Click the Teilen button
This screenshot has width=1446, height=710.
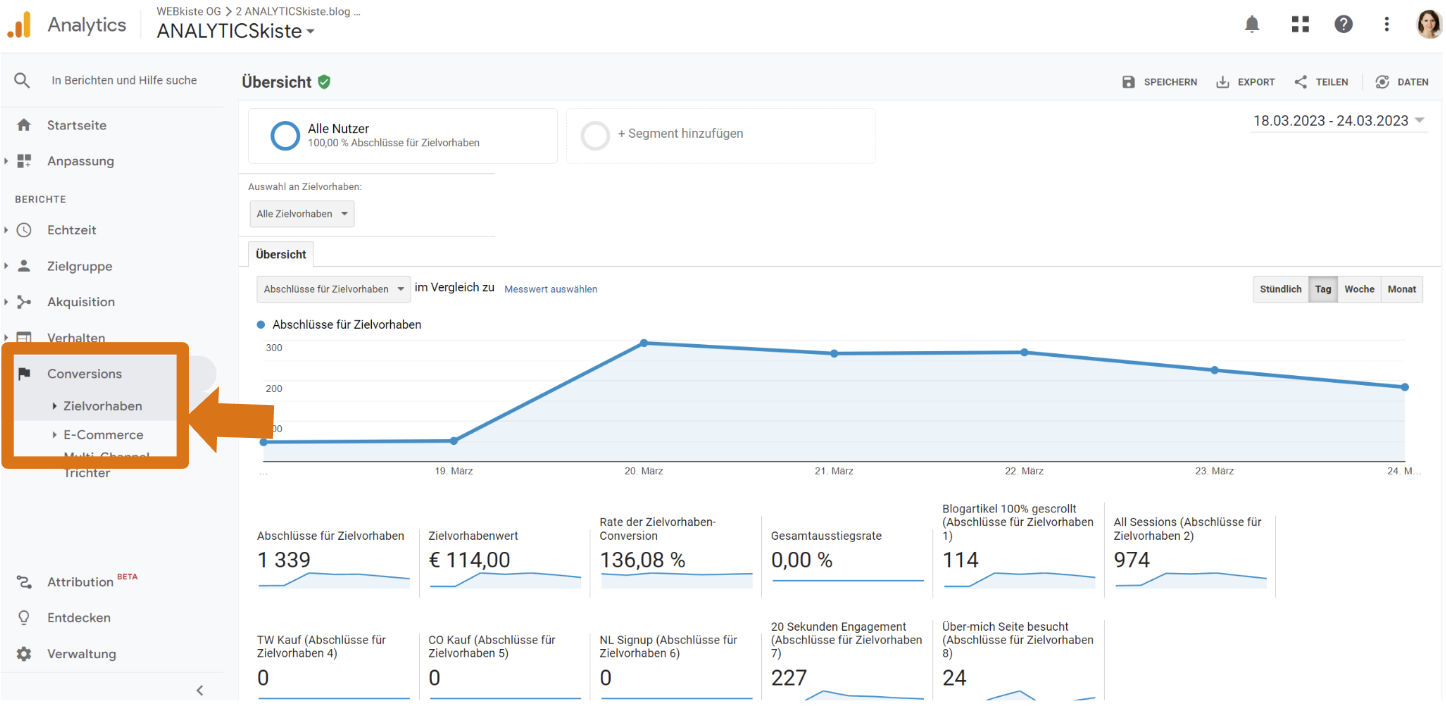[x=1321, y=81]
